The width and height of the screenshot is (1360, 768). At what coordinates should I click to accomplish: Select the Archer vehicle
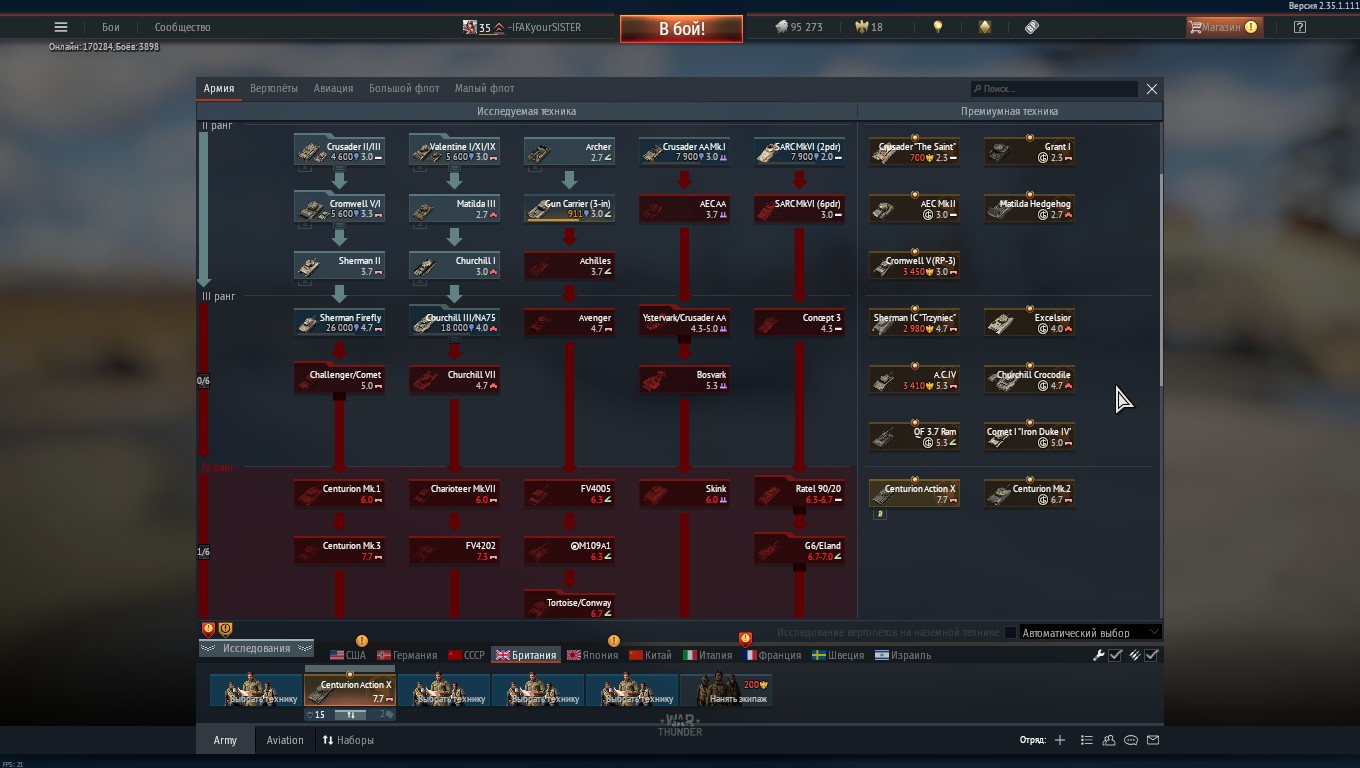(x=569, y=152)
